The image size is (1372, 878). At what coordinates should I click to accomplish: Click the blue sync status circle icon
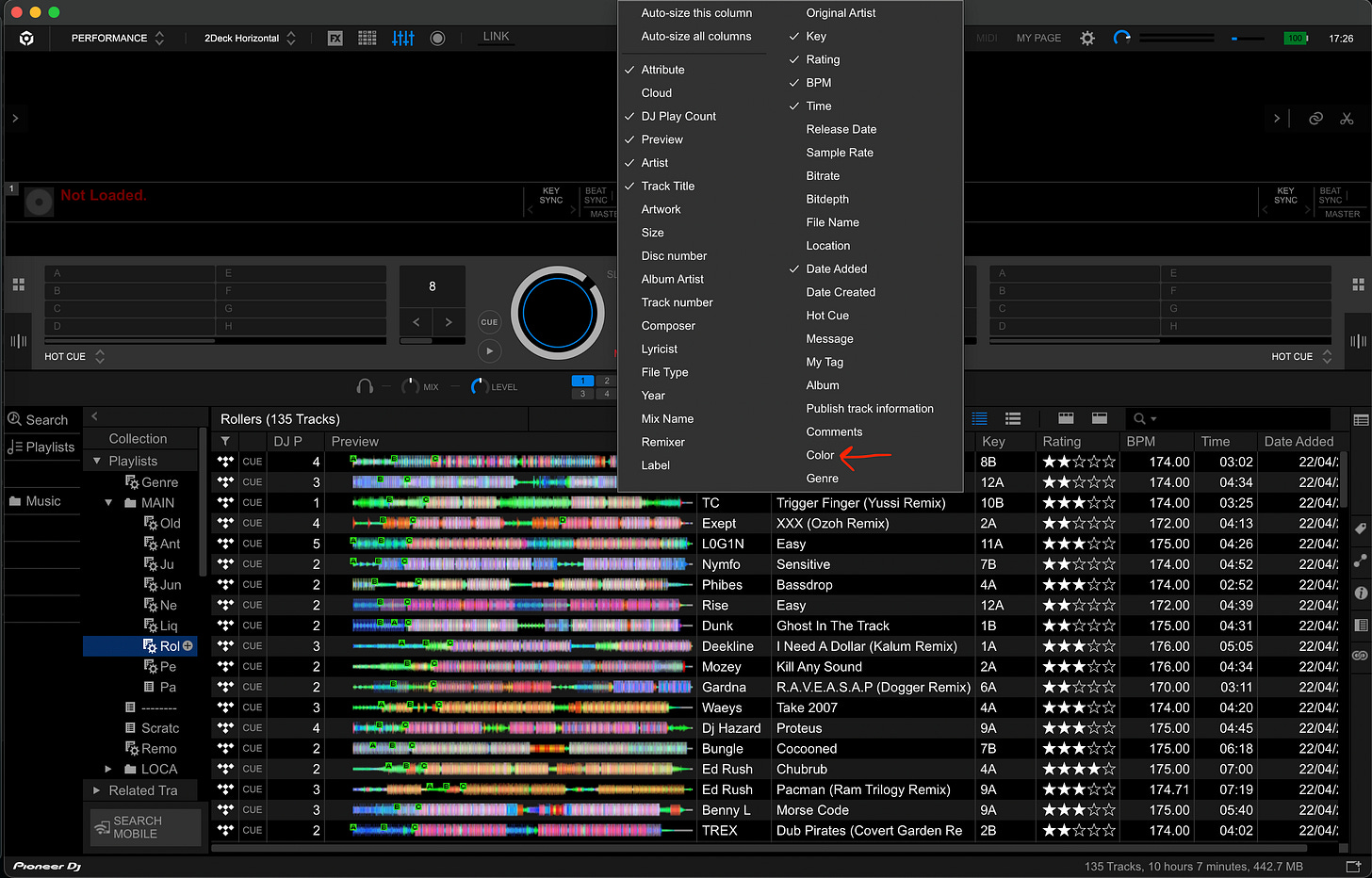[x=1121, y=39]
